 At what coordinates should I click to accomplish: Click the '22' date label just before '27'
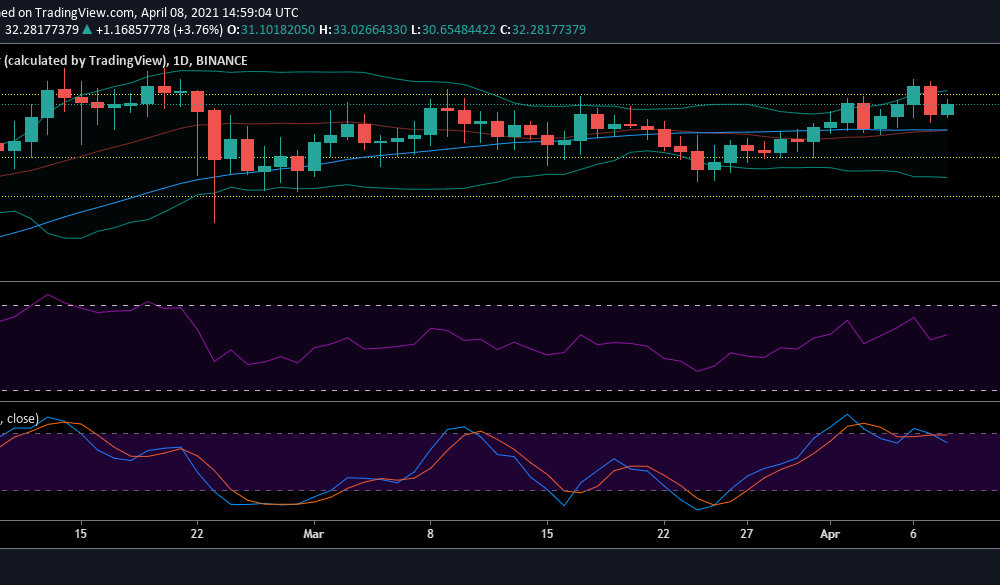pyautogui.click(x=663, y=533)
